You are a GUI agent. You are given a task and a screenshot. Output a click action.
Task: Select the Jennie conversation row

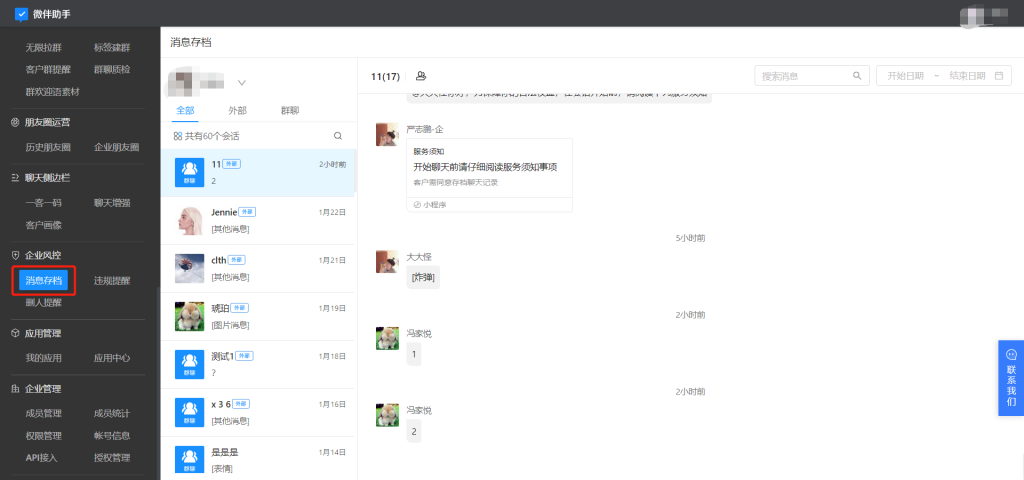point(259,221)
